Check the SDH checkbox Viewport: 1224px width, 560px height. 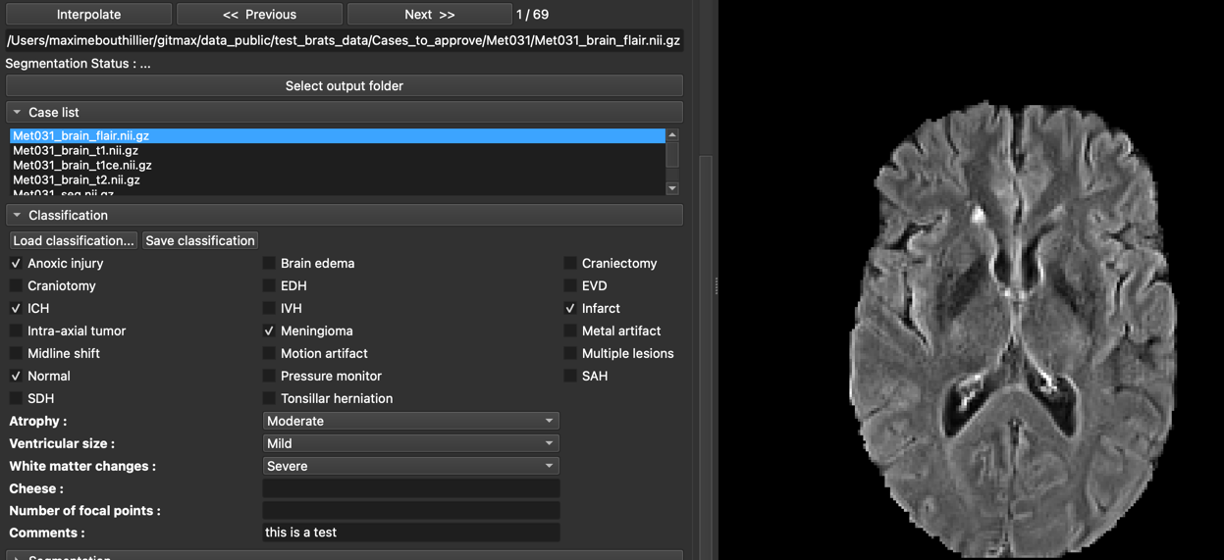[x=16, y=398]
